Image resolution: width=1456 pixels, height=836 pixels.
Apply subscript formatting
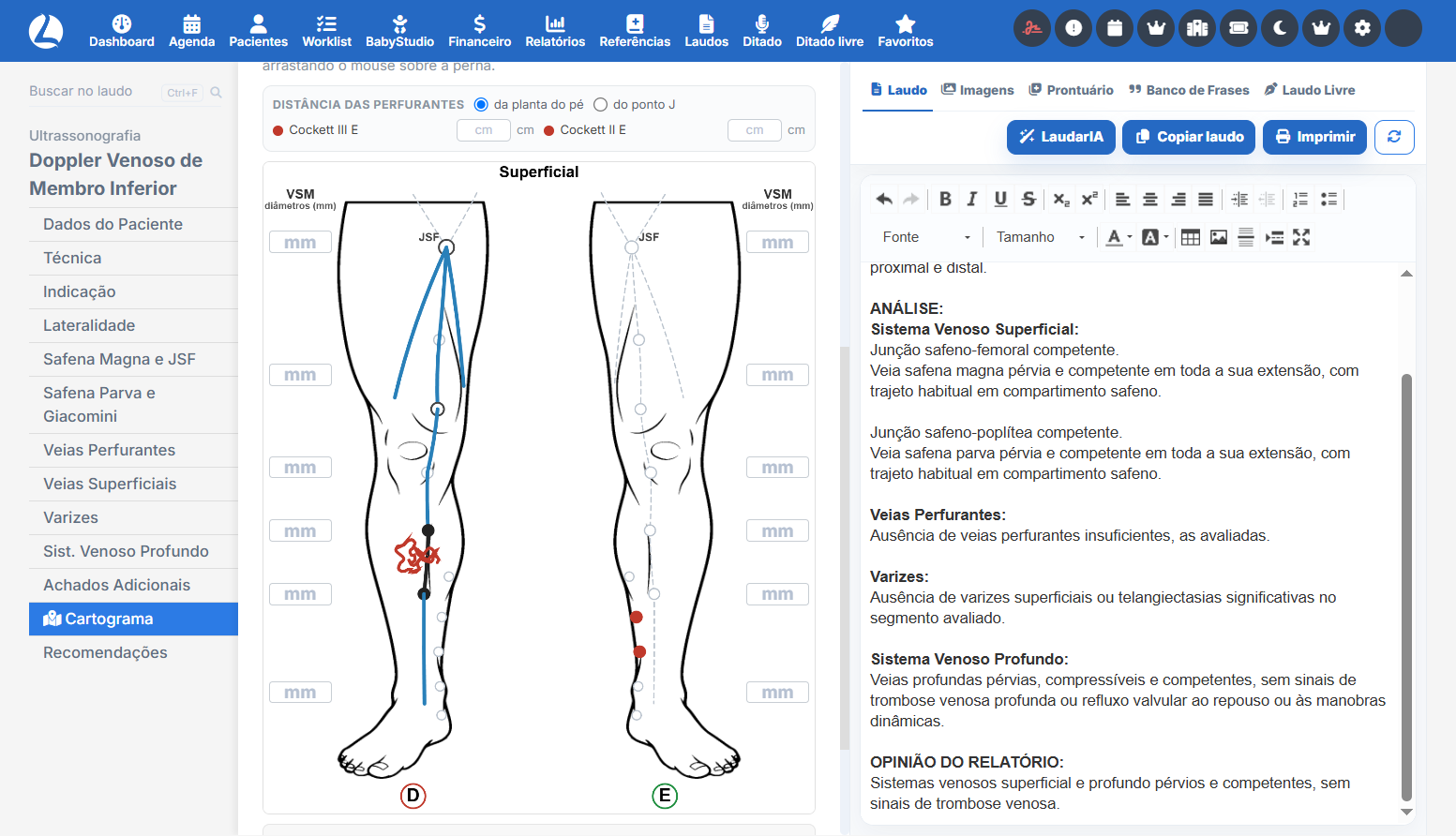1061,199
